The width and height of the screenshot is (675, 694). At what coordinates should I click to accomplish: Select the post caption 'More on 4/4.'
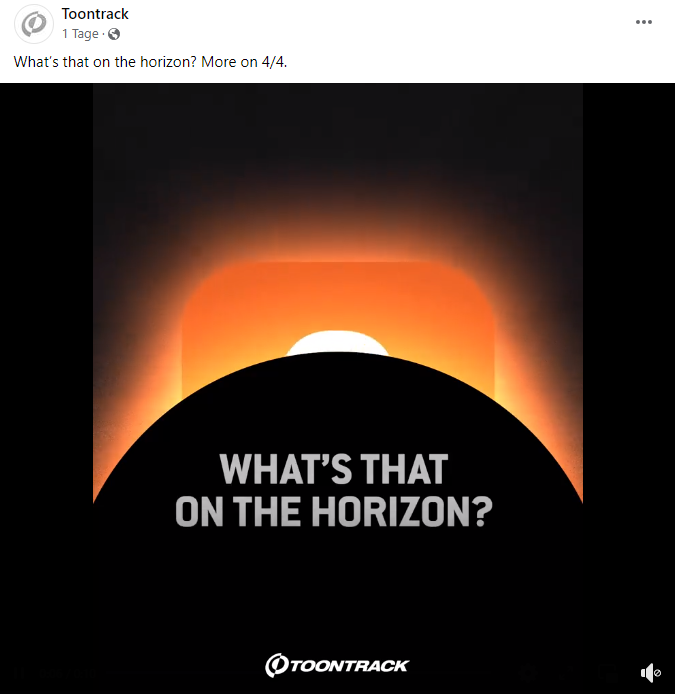click(x=244, y=62)
